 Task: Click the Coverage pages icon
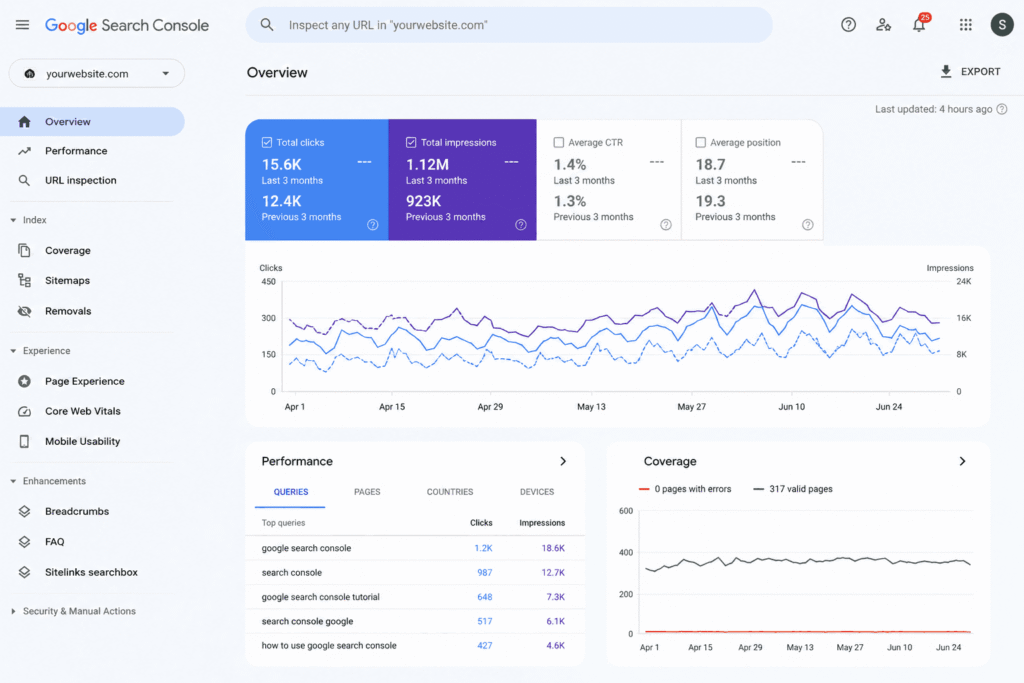pos(24,250)
